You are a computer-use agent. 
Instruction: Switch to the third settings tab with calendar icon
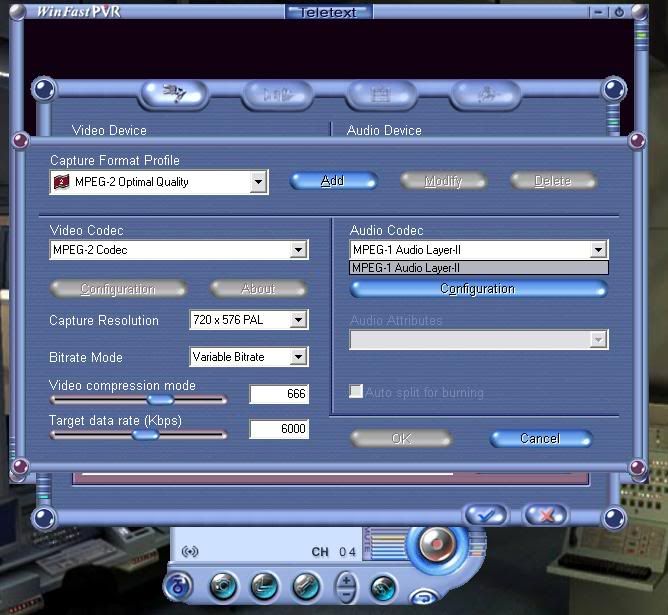tap(381, 95)
